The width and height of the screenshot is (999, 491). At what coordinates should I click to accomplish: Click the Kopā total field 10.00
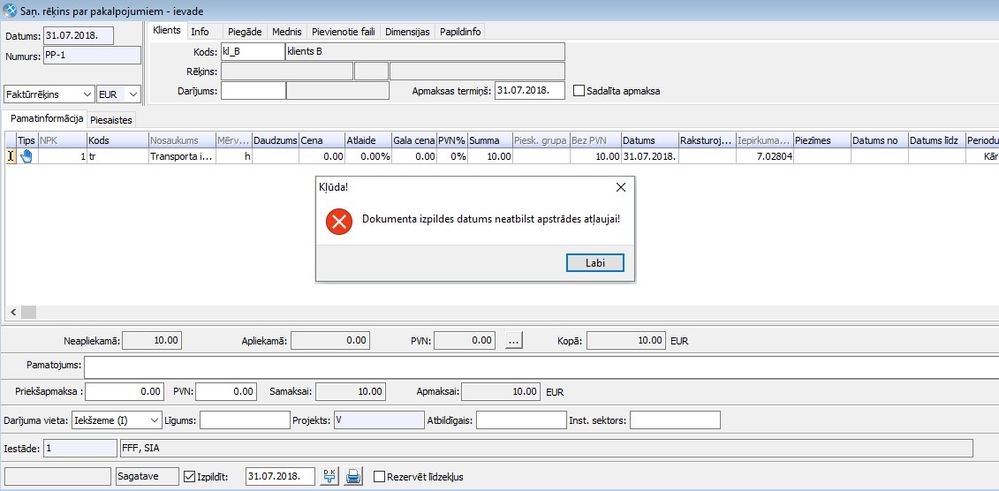pos(626,341)
